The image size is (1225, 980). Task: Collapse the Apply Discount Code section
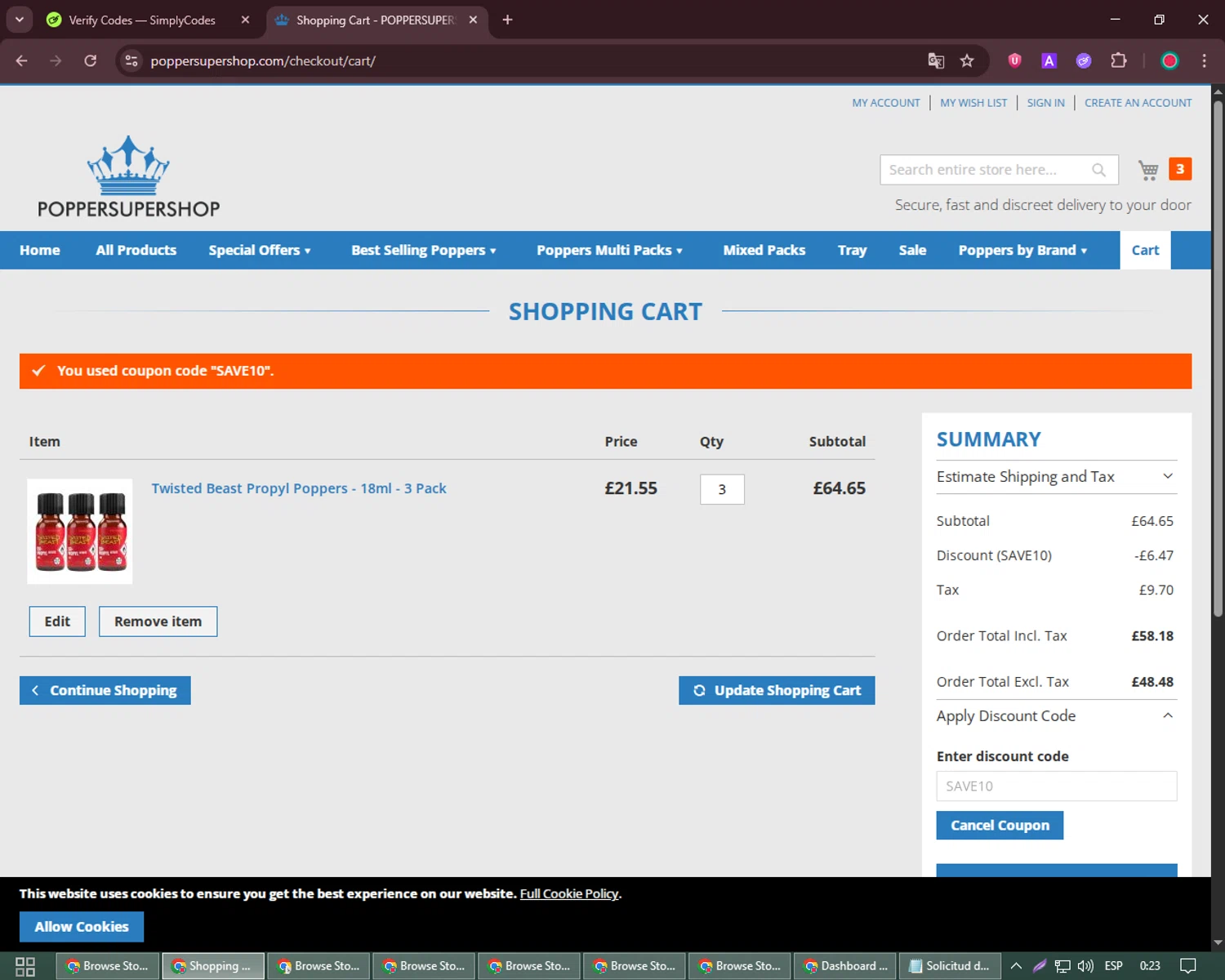[1056, 715]
